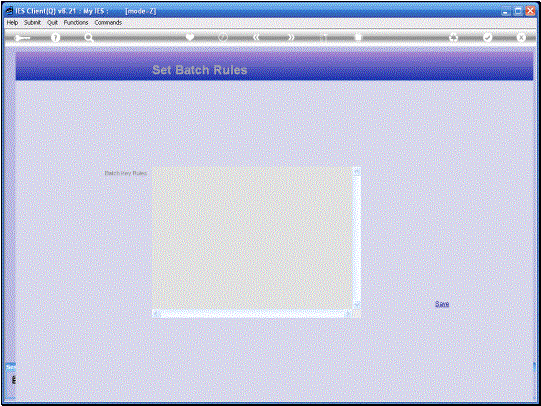Open the Submit menu
541x406 pixels.
point(32,22)
